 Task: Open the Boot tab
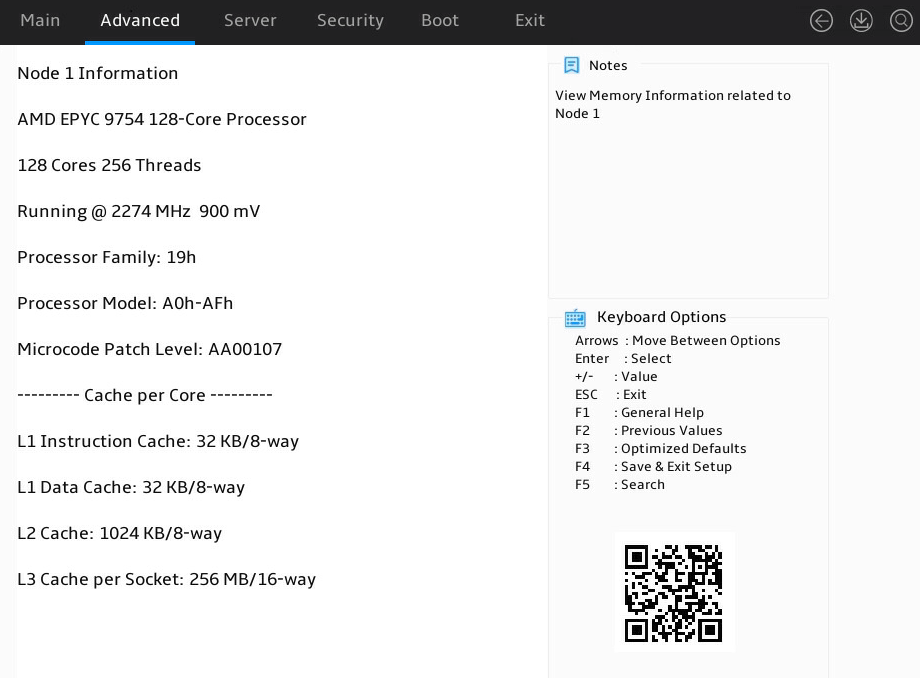(440, 21)
